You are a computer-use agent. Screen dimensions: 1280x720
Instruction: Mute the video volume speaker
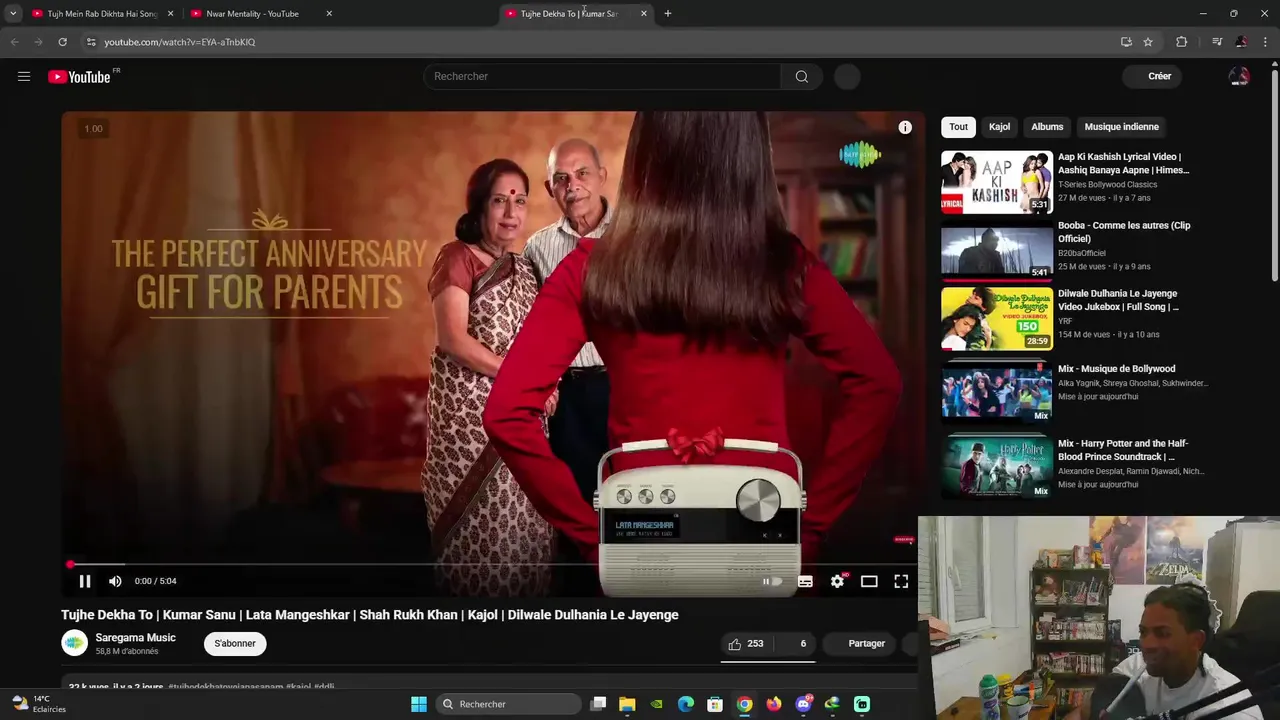point(115,581)
